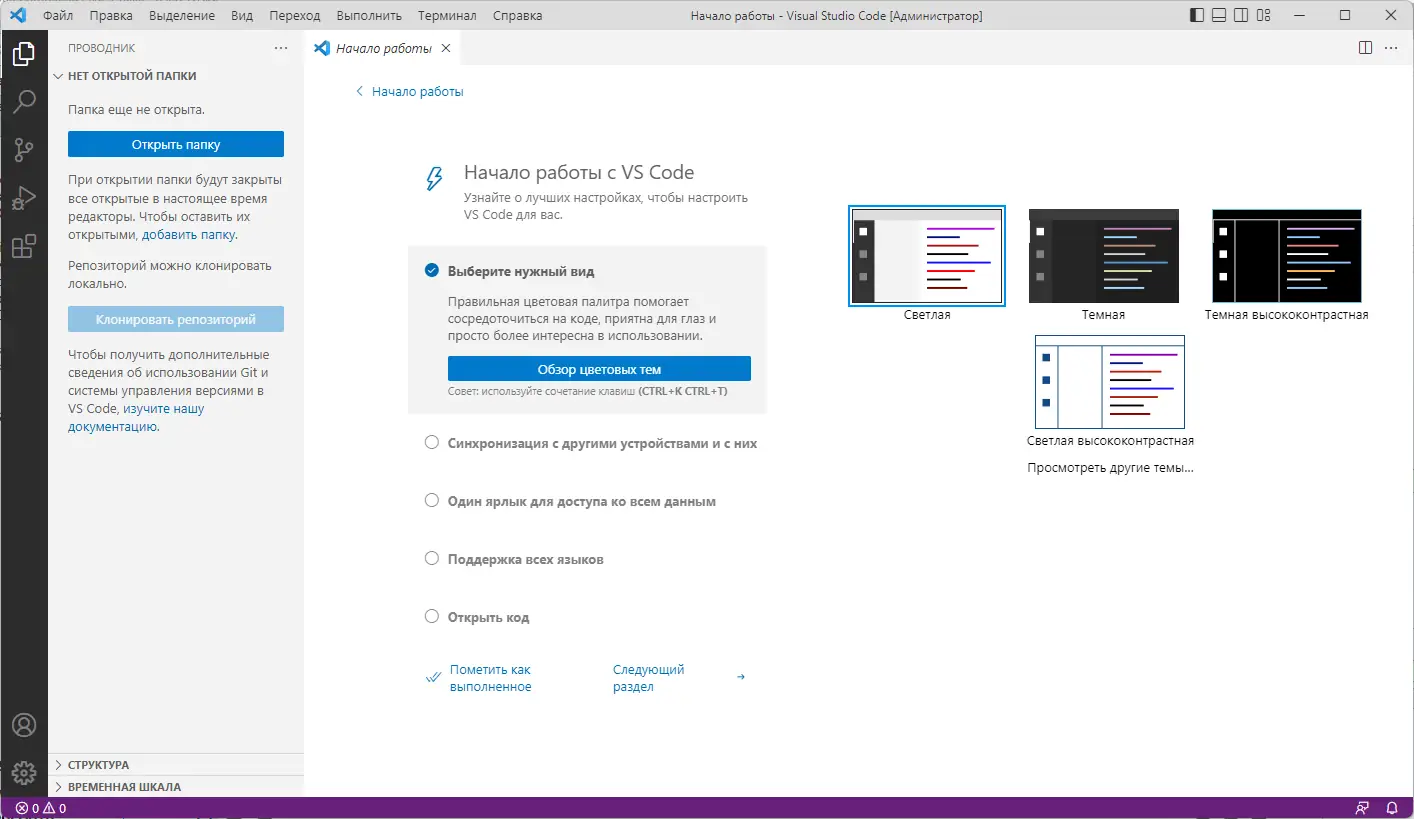This screenshot has height=819, width=1414.
Task: Click the «Обзор цветовых тем» button
Action: coord(599,369)
